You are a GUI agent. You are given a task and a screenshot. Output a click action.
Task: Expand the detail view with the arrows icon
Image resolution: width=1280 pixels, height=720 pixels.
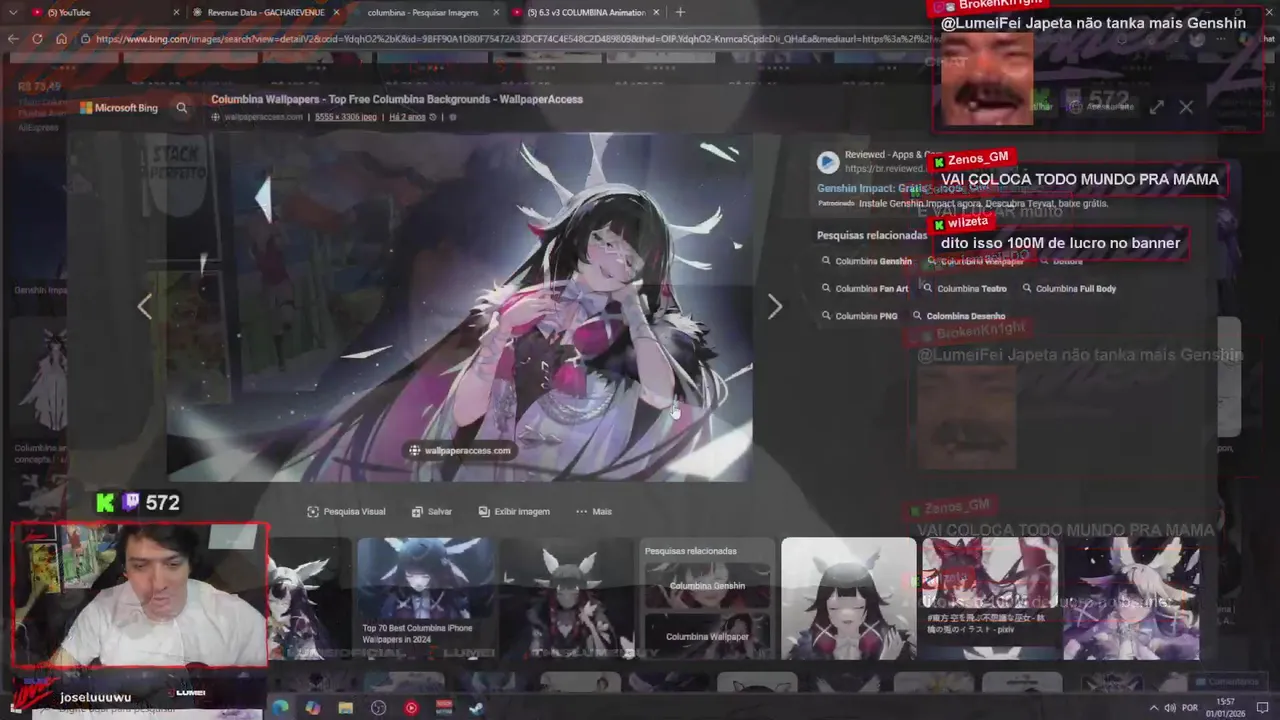pyautogui.click(x=1156, y=107)
